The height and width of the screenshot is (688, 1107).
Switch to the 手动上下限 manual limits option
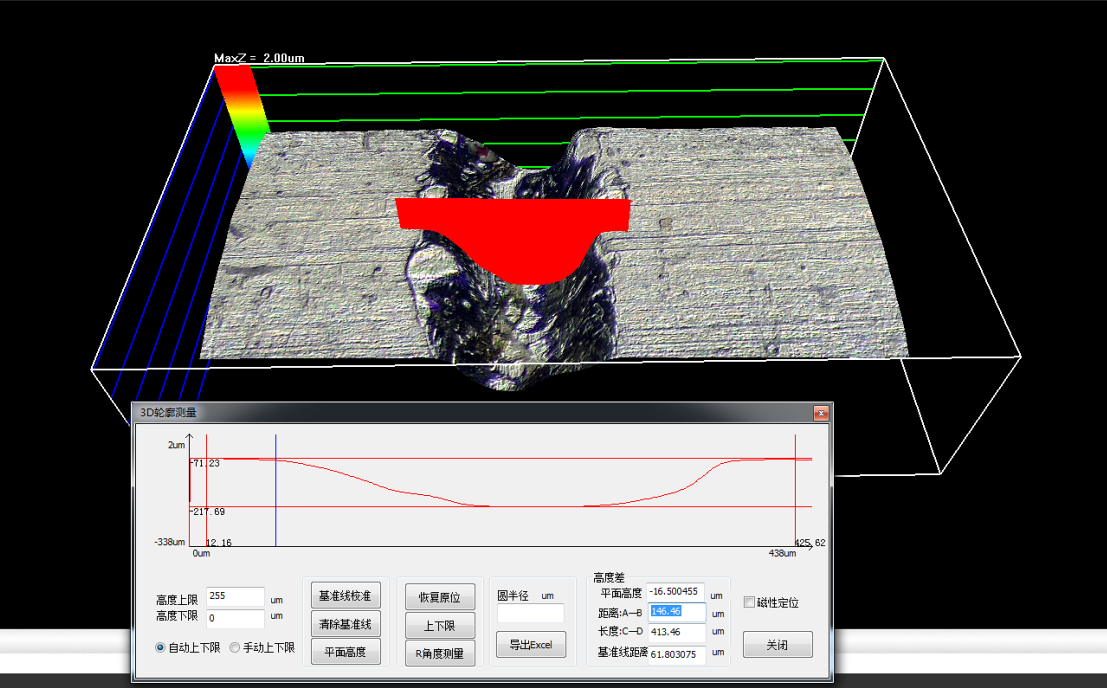[235, 648]
